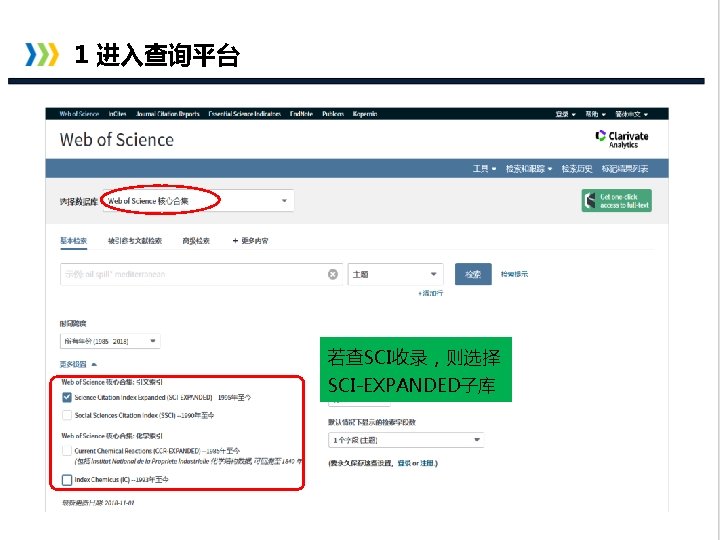Select the 基本检索 tab

(x=73, y=241)
